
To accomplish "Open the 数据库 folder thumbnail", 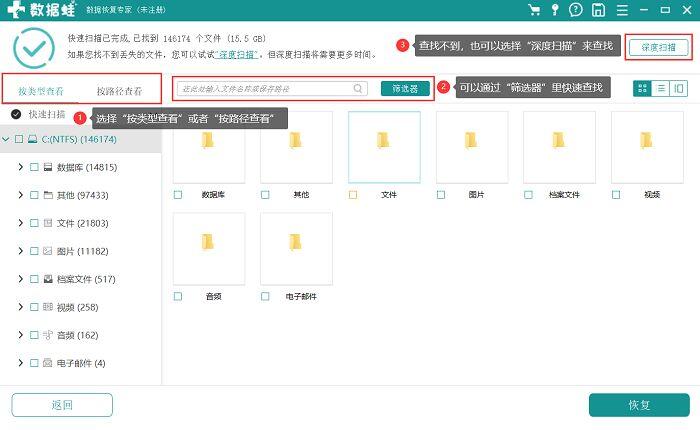I will pos(209,147).
